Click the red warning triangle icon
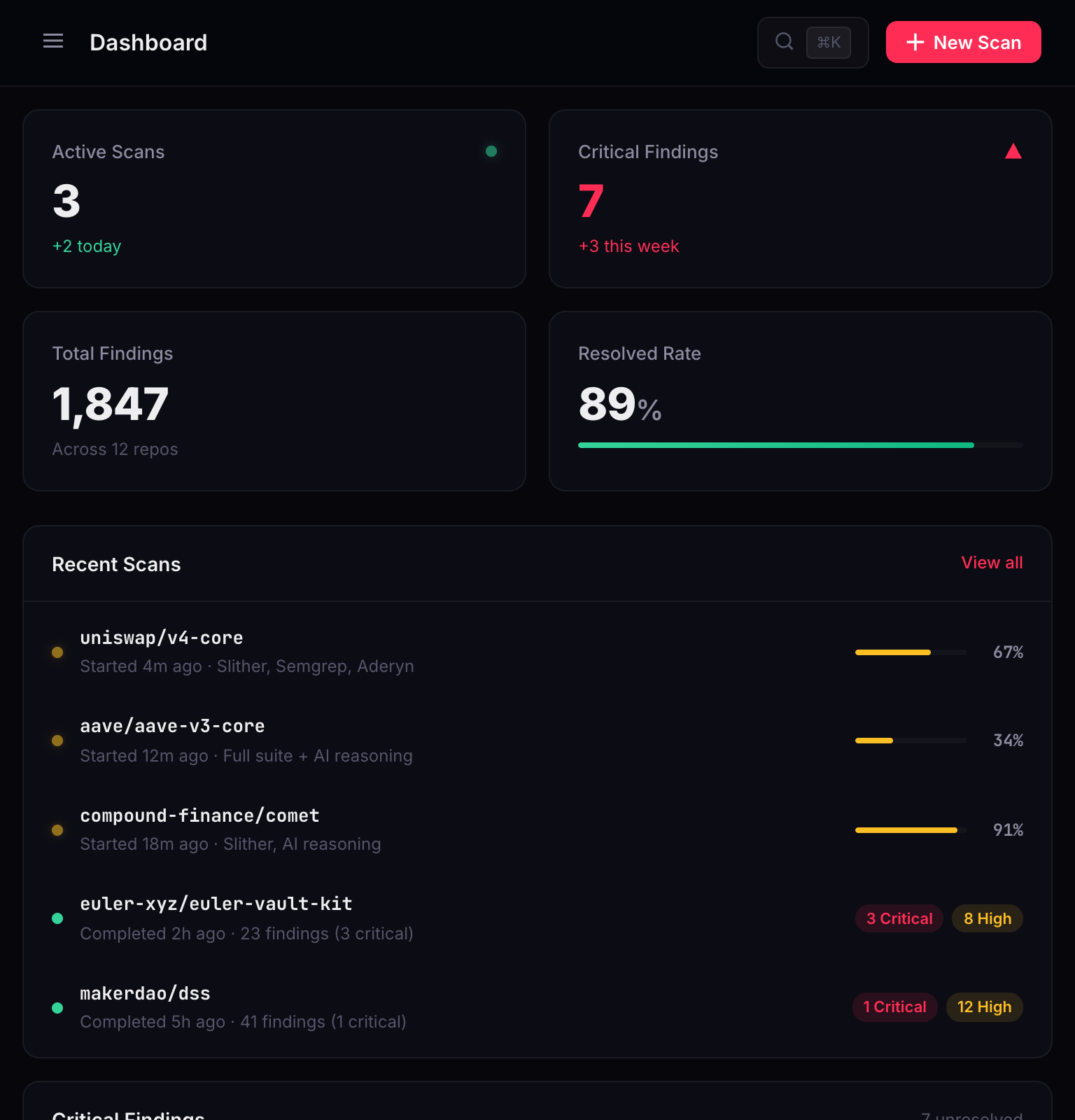Image resolution: width=1075 pixels, height=1120 pixels. [x=1013, y=151]
